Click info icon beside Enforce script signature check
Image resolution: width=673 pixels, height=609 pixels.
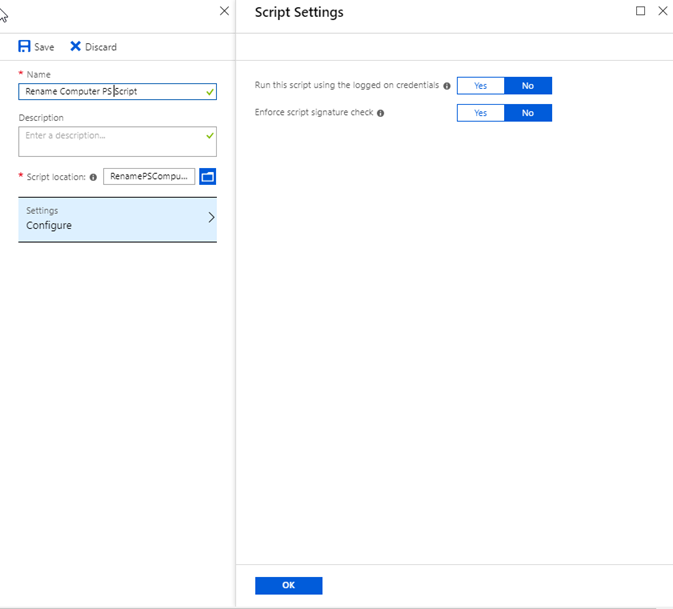380,113
